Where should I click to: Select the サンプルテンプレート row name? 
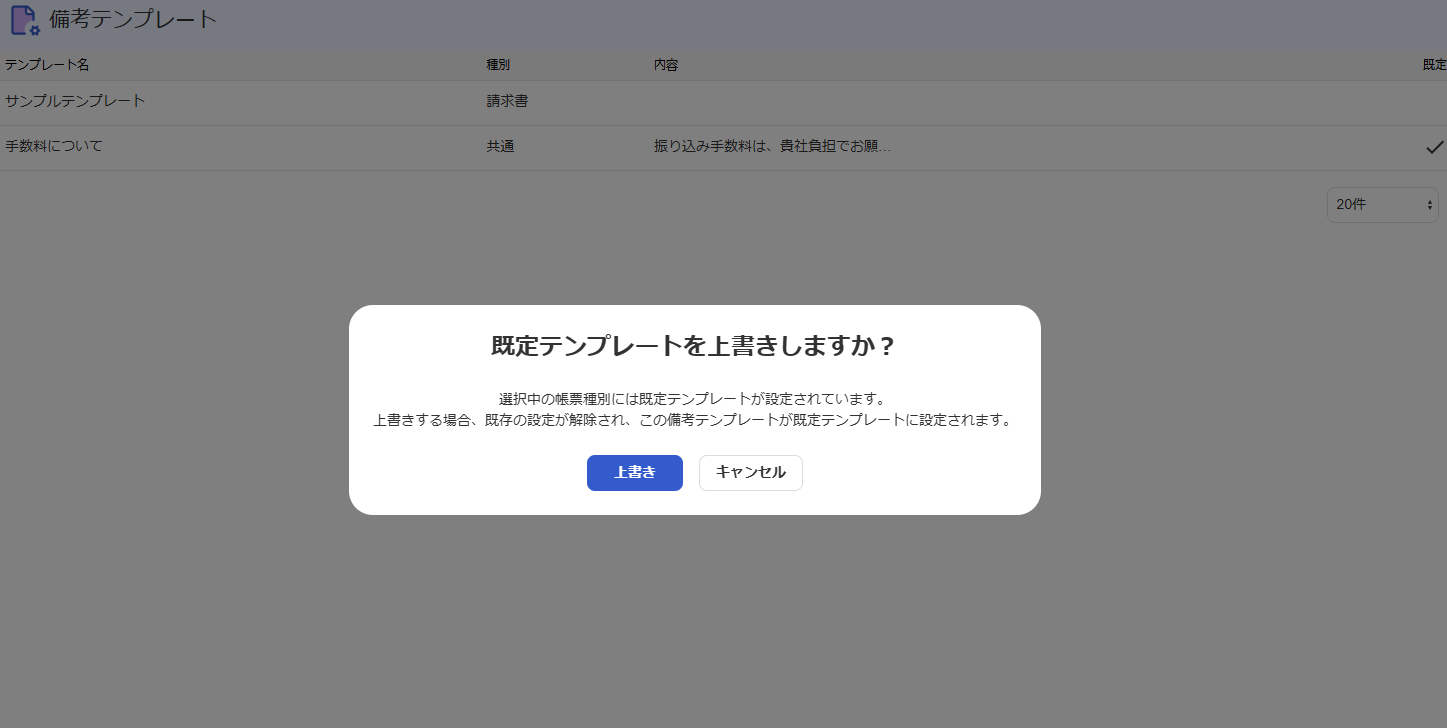point(75,101)
